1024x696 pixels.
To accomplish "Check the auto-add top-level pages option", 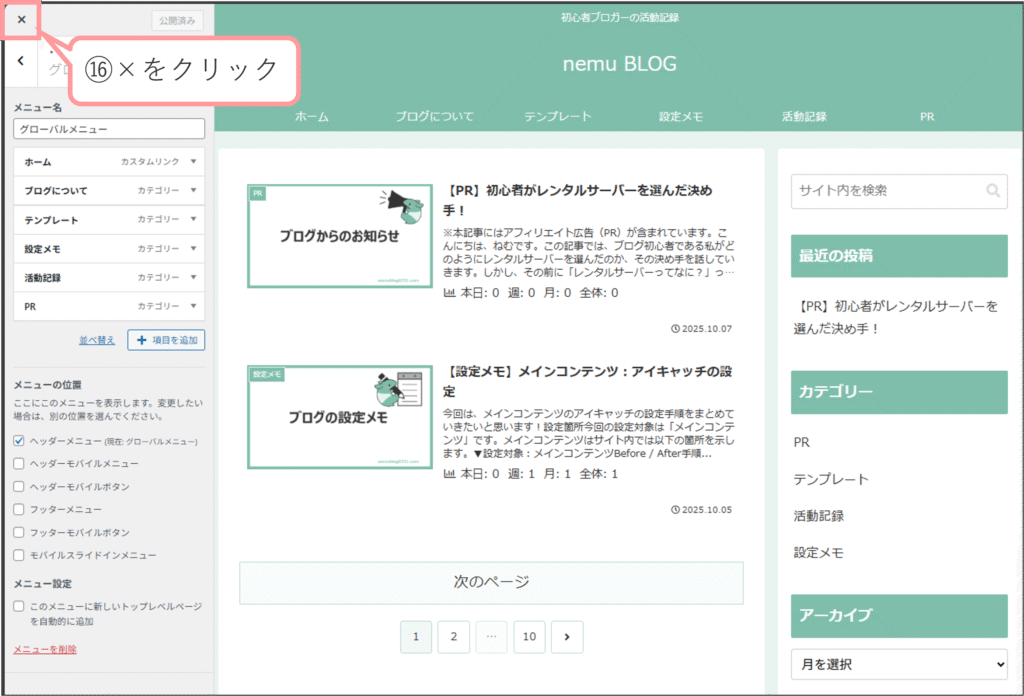I will point(19,606).
